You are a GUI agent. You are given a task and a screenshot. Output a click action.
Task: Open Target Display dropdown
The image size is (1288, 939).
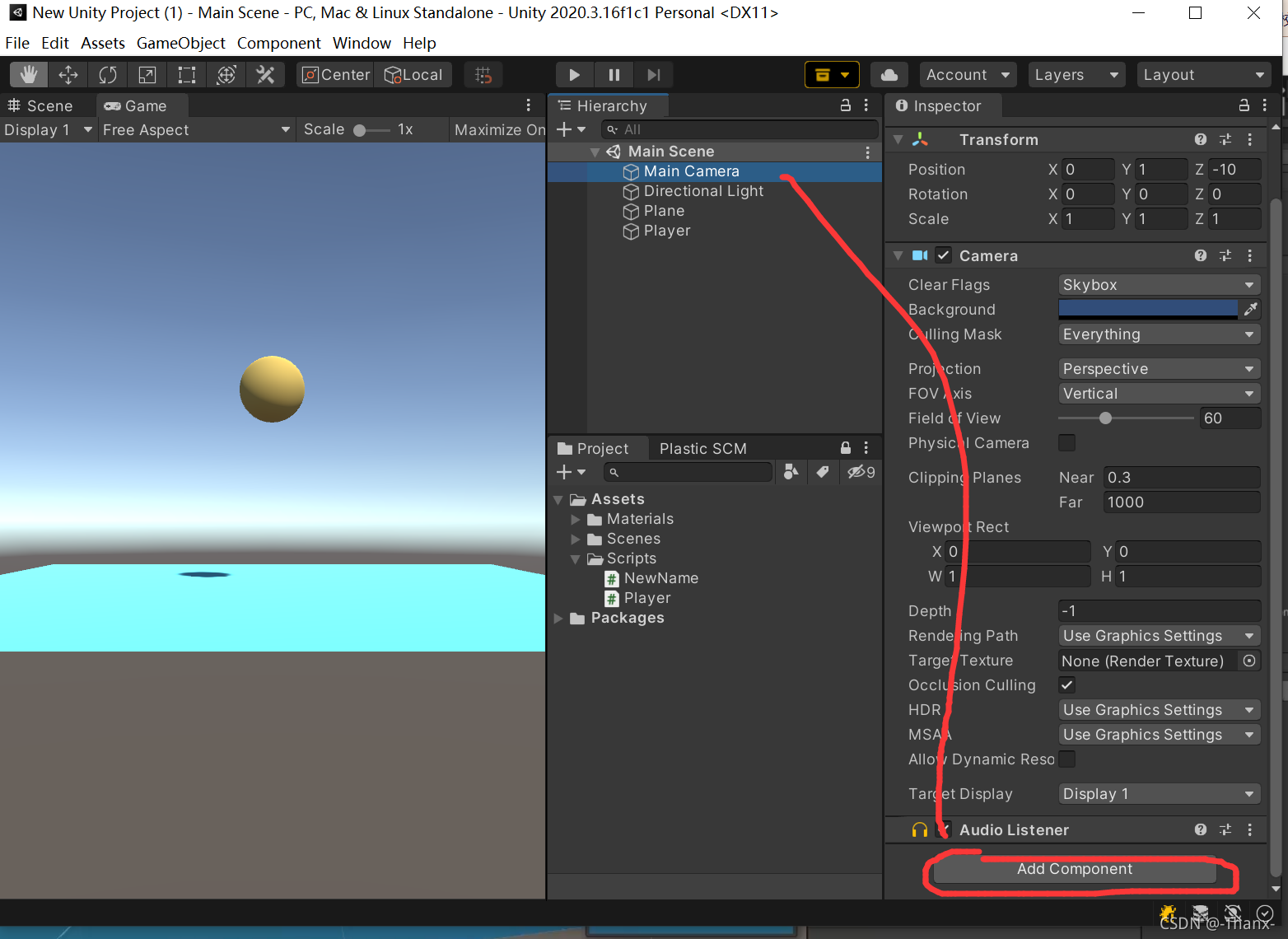click(1159, 794)
